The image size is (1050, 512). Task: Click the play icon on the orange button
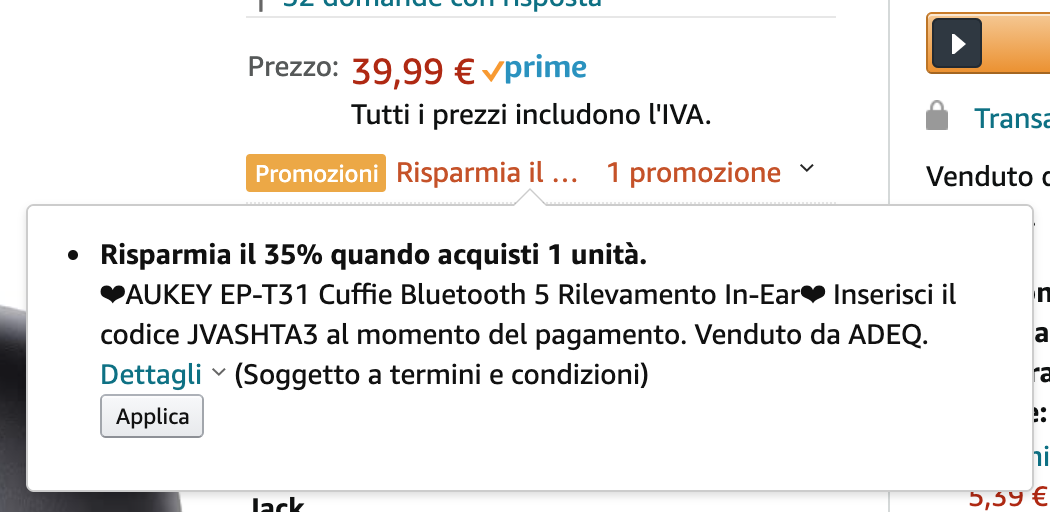click(x=957, y=43)
